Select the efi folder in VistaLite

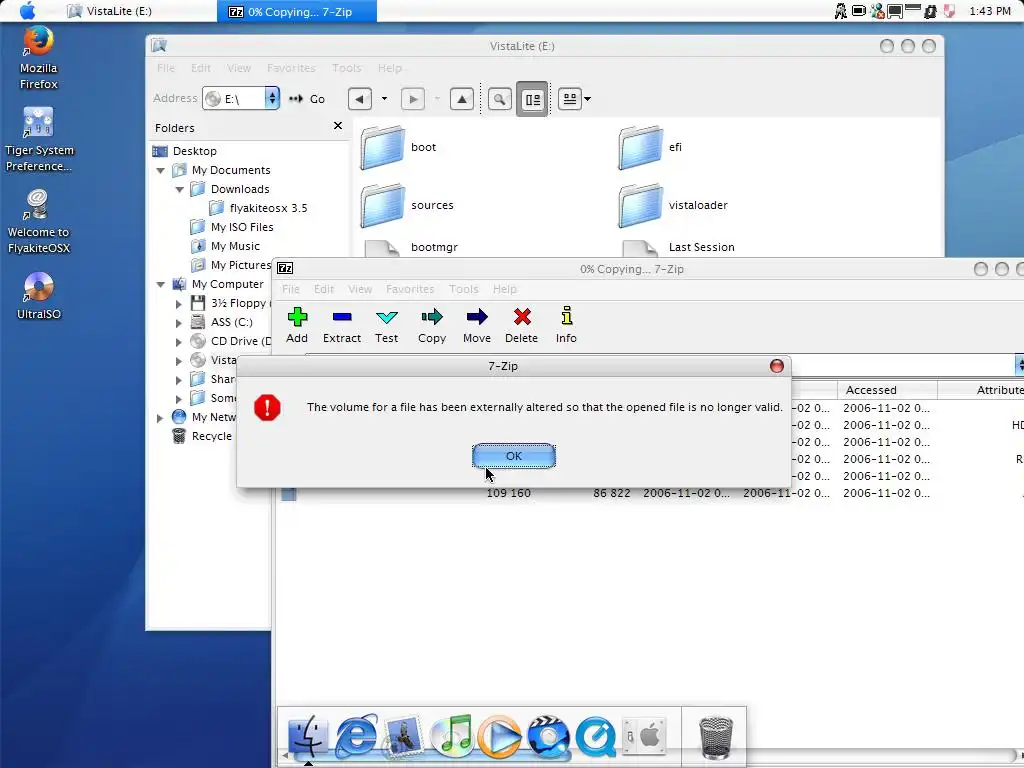point(650,148)
